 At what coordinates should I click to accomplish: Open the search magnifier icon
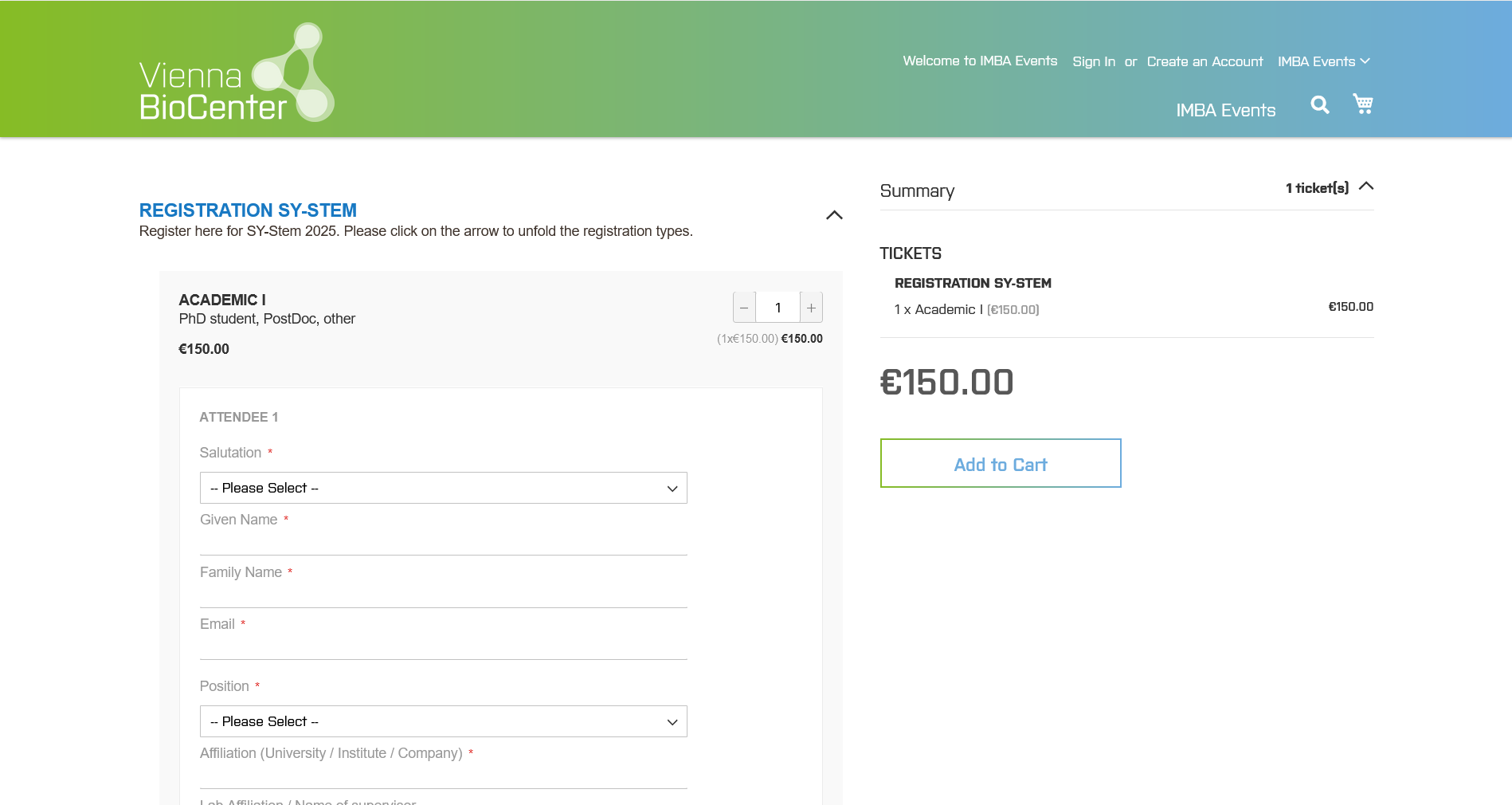click(x=1319, y=104)
